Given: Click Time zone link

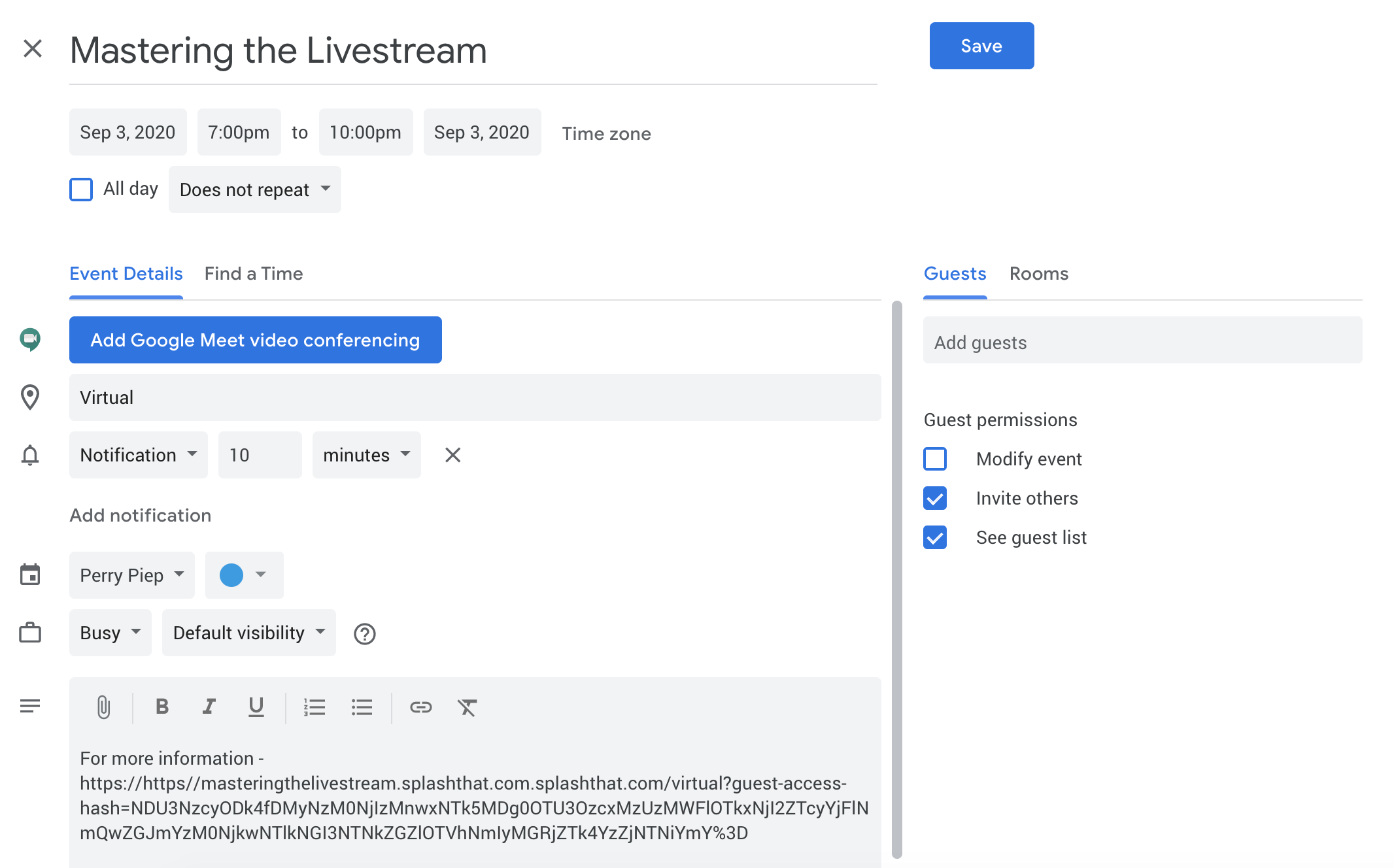Looking at the screenshot, I should [607, 133].
